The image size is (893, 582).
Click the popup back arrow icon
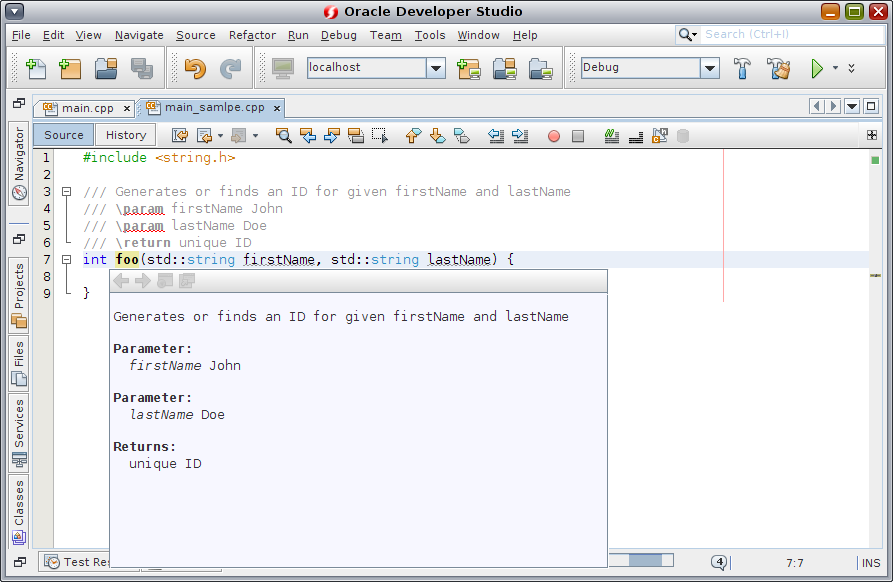pyautogui.click(x=121, y=281)
